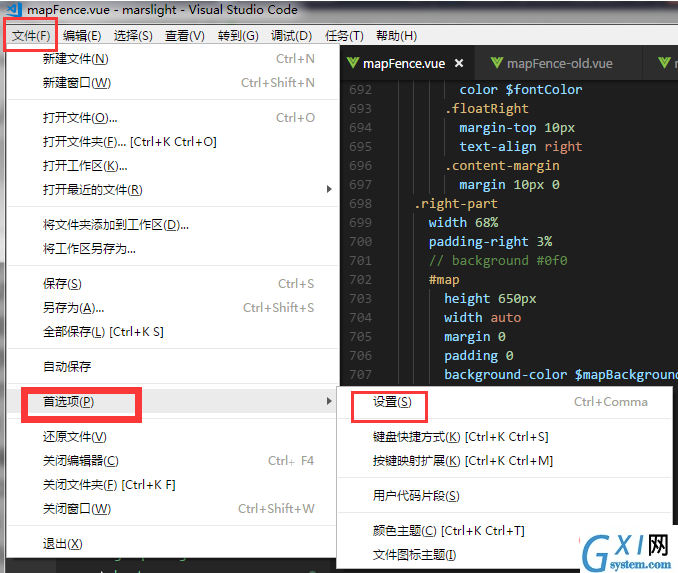
Task: Select 打开文件(O)... menu entry
Action: click(173, 118)
